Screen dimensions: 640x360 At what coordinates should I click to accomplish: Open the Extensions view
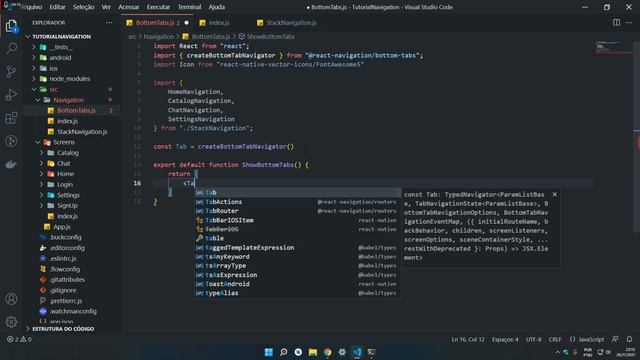tap(11, 118)
